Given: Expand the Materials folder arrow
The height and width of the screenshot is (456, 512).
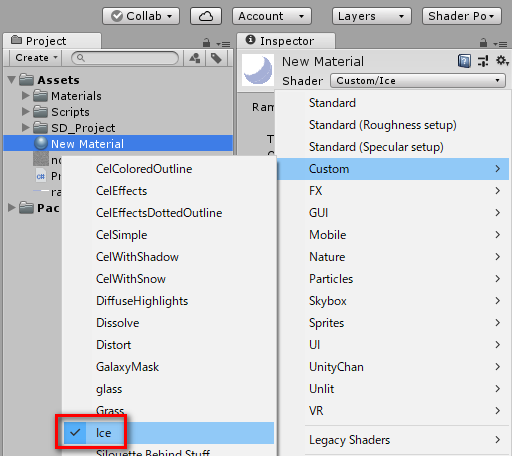Looking at the screenshot, I should tap(26, 96).
